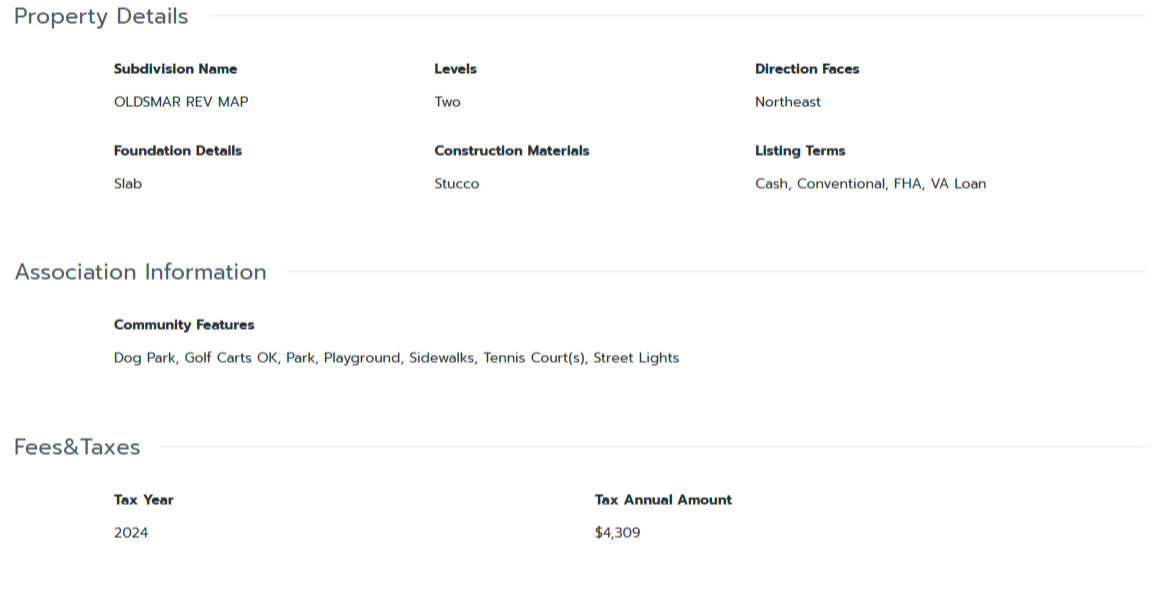Select the Slab foundation value
The width and height of the screenshot is (1156, 608).
pos(128,184)
